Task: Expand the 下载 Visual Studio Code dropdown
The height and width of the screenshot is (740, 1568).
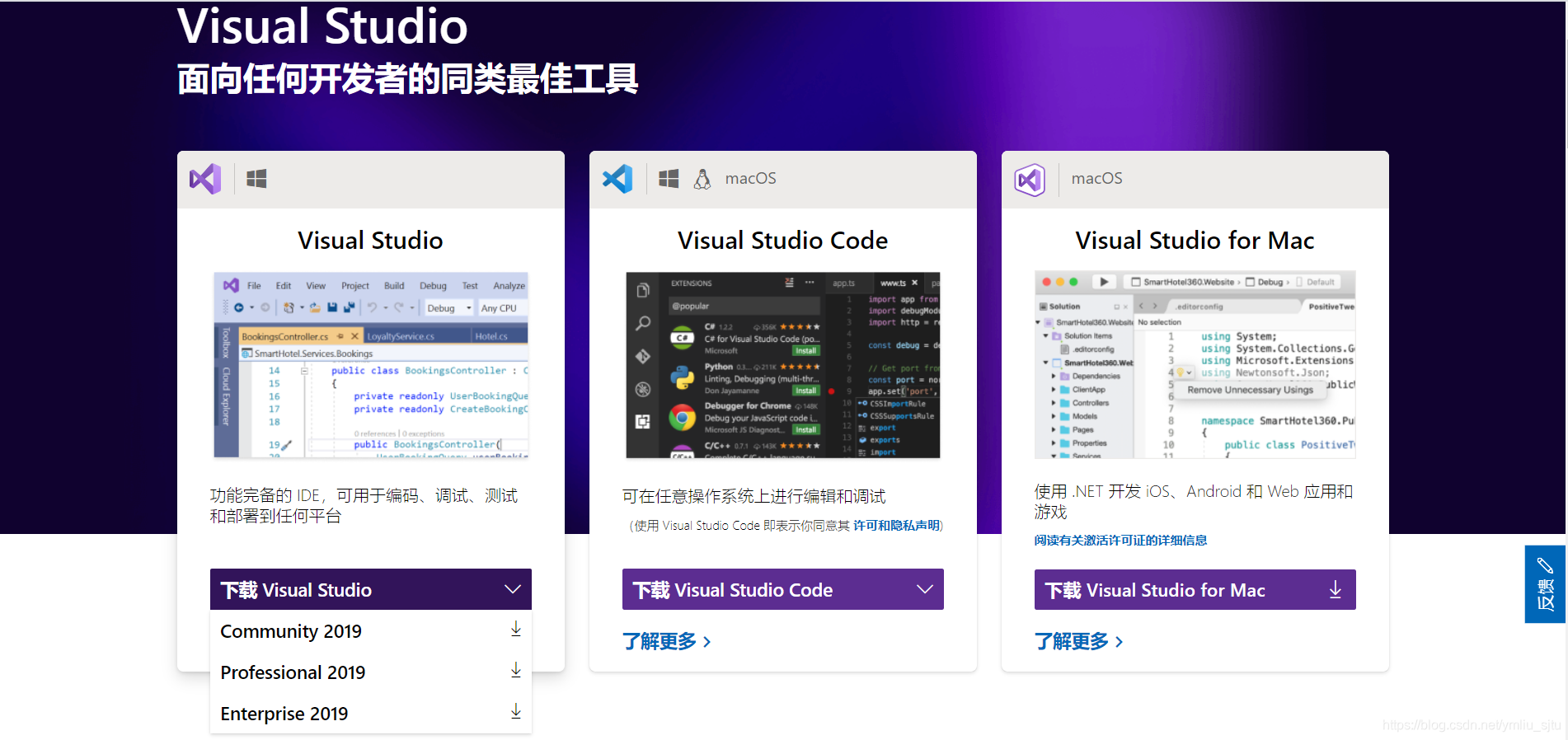Action: (783, 589)
